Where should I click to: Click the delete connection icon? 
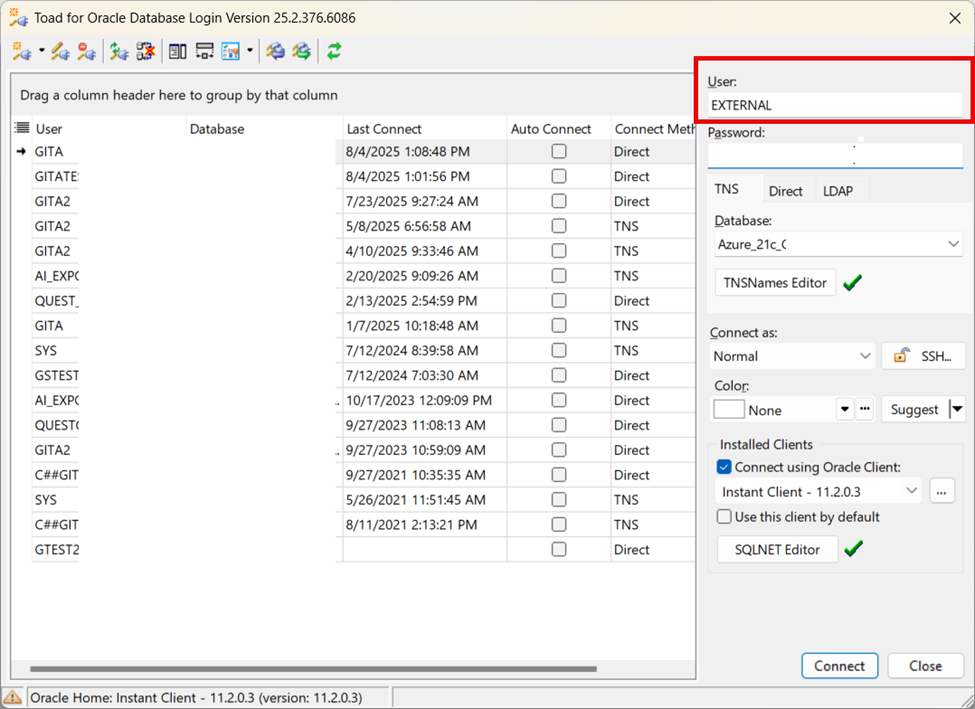(87, 51)
